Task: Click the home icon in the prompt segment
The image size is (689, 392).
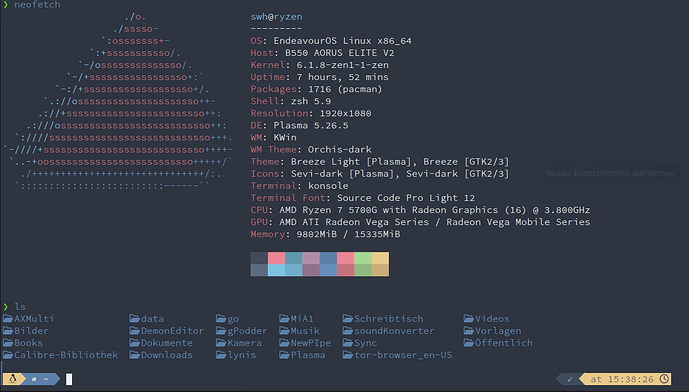Action: coord(34,379)
